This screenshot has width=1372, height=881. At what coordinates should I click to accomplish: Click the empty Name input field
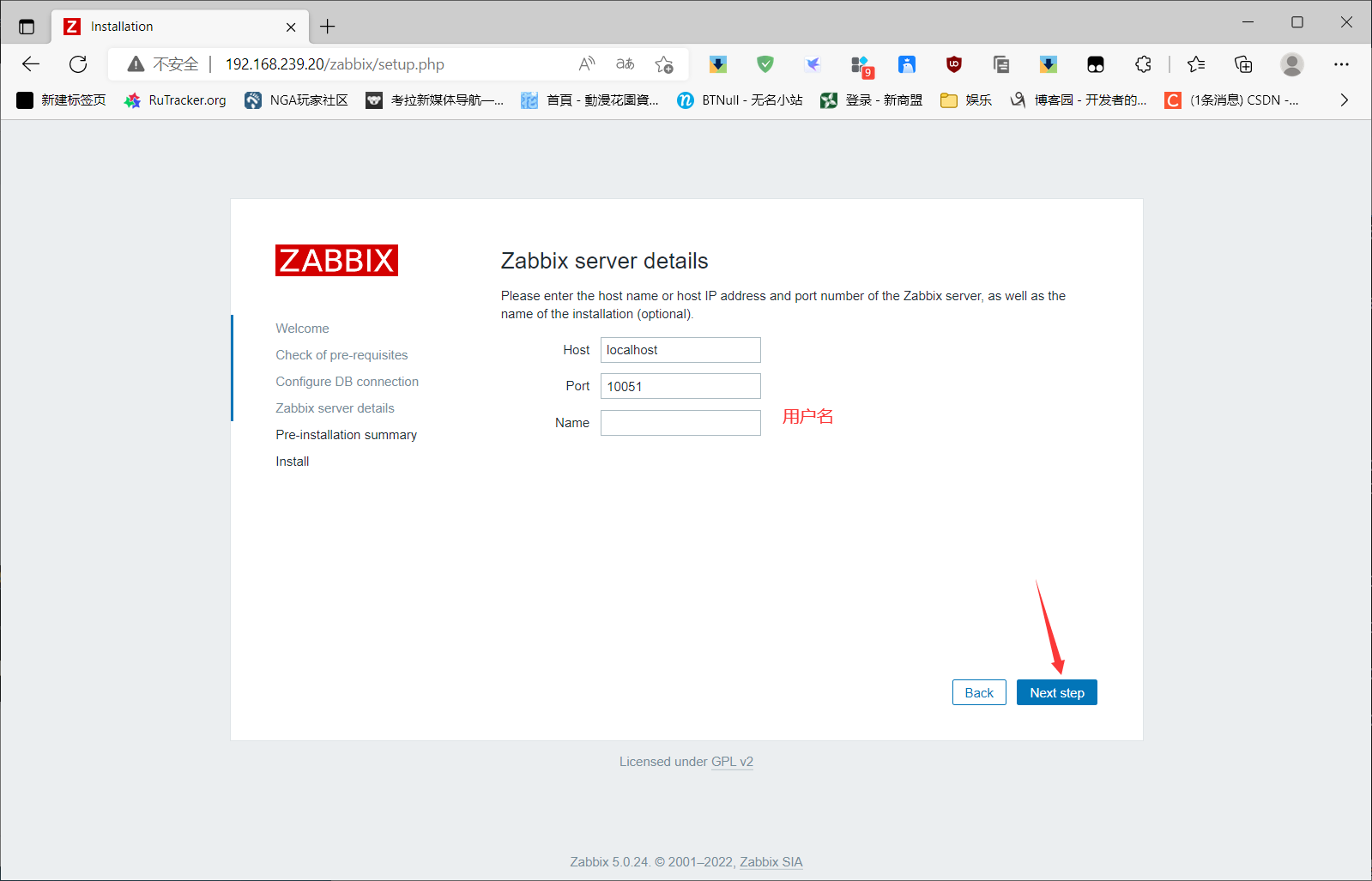point(680,423)
